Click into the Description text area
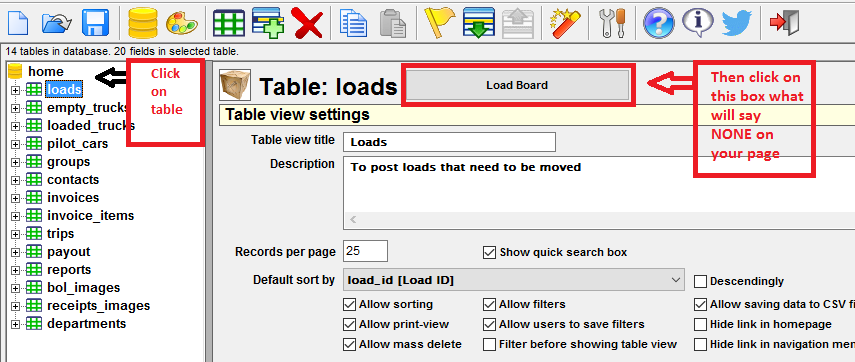The image size is (855, 362). [599, 184]
